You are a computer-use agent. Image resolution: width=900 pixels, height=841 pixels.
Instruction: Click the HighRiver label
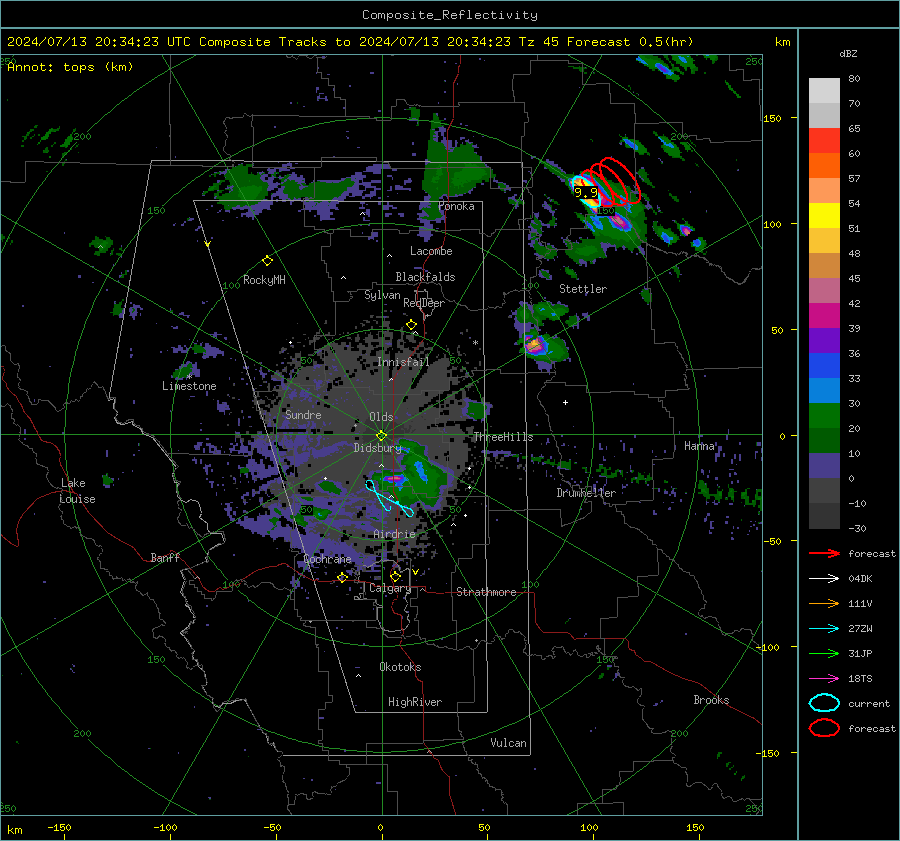[415, 702]
